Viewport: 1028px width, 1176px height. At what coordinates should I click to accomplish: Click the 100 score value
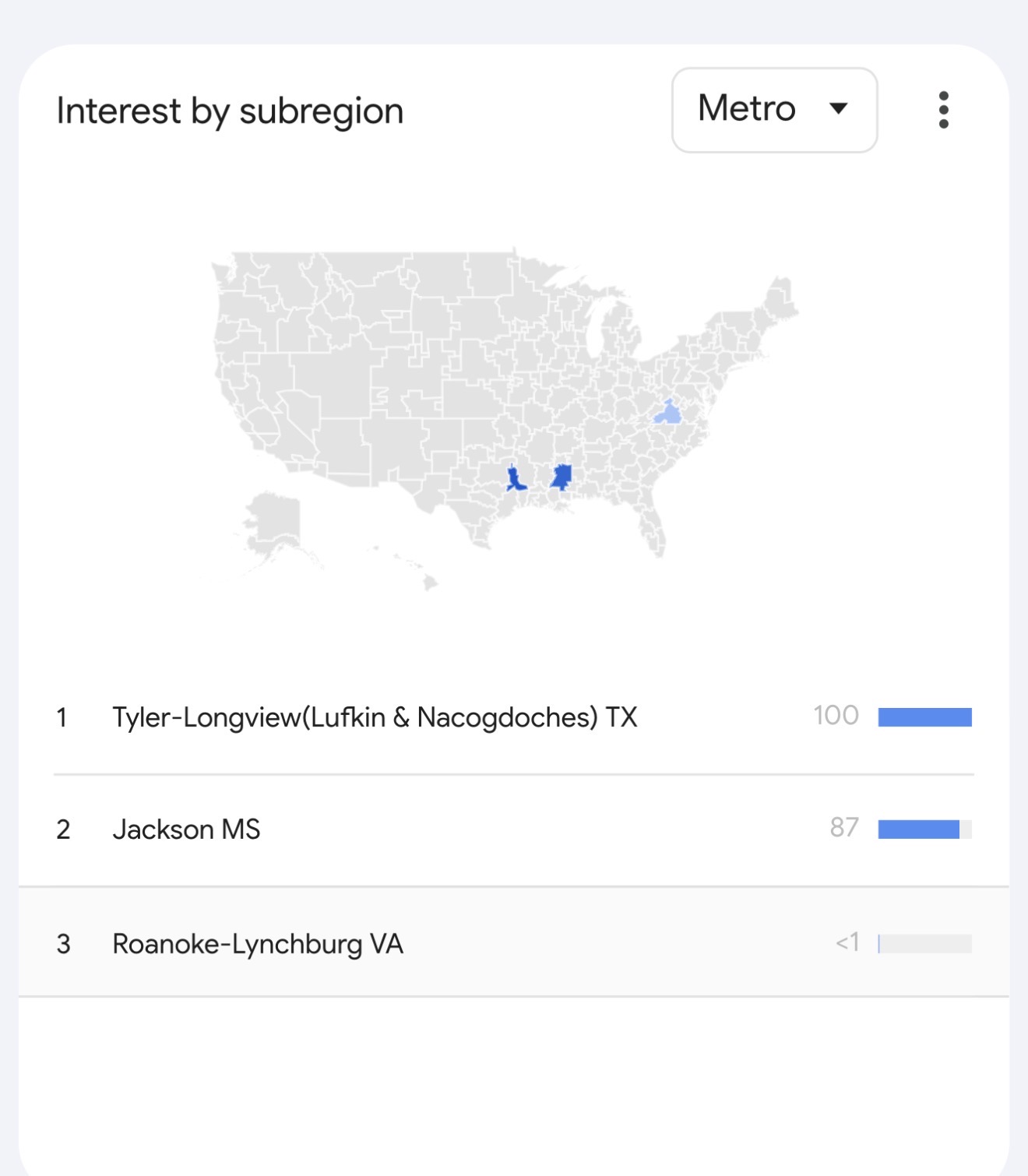(836, 716)
